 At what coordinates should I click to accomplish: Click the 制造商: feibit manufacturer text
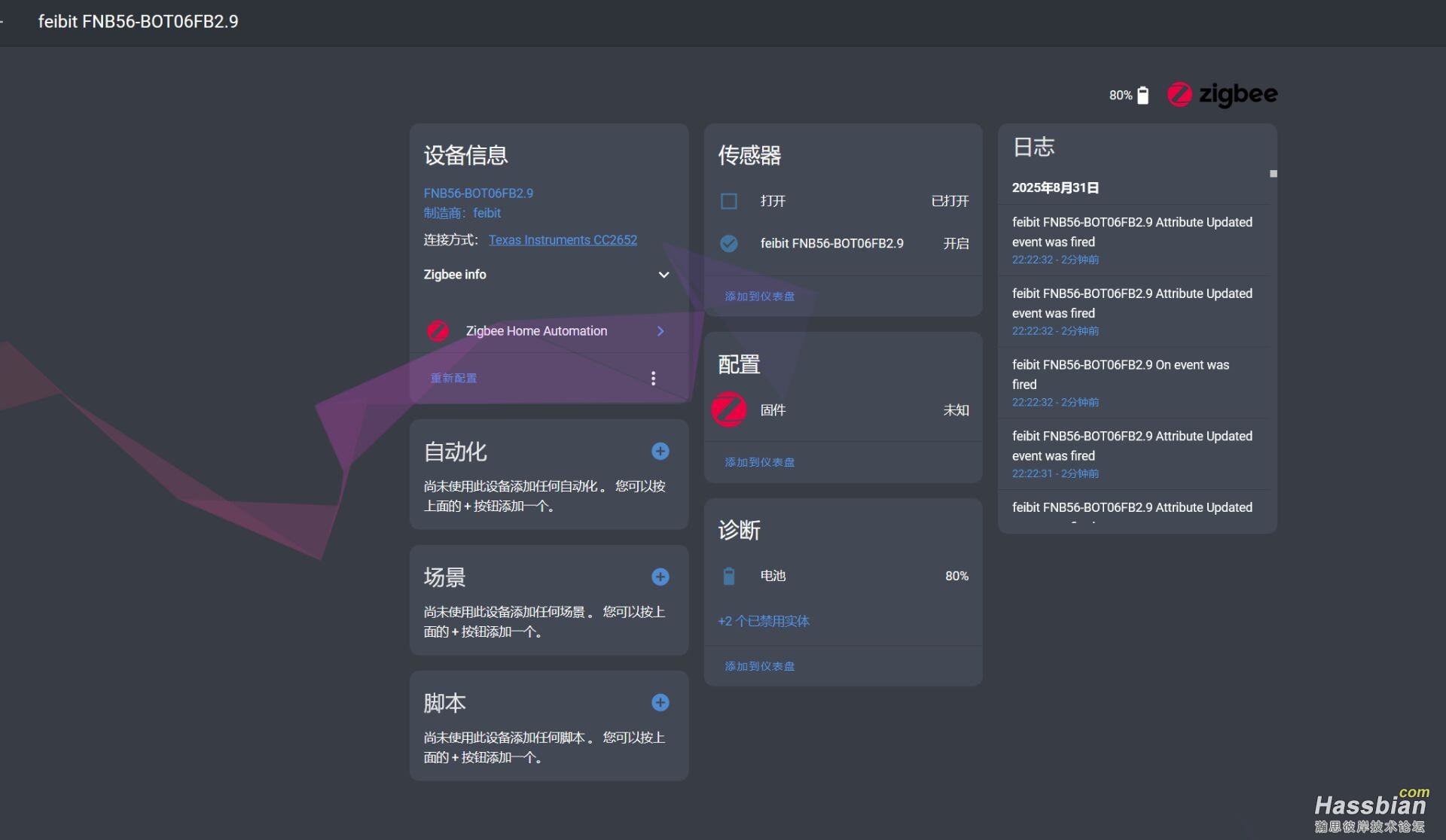pos(462,213)
